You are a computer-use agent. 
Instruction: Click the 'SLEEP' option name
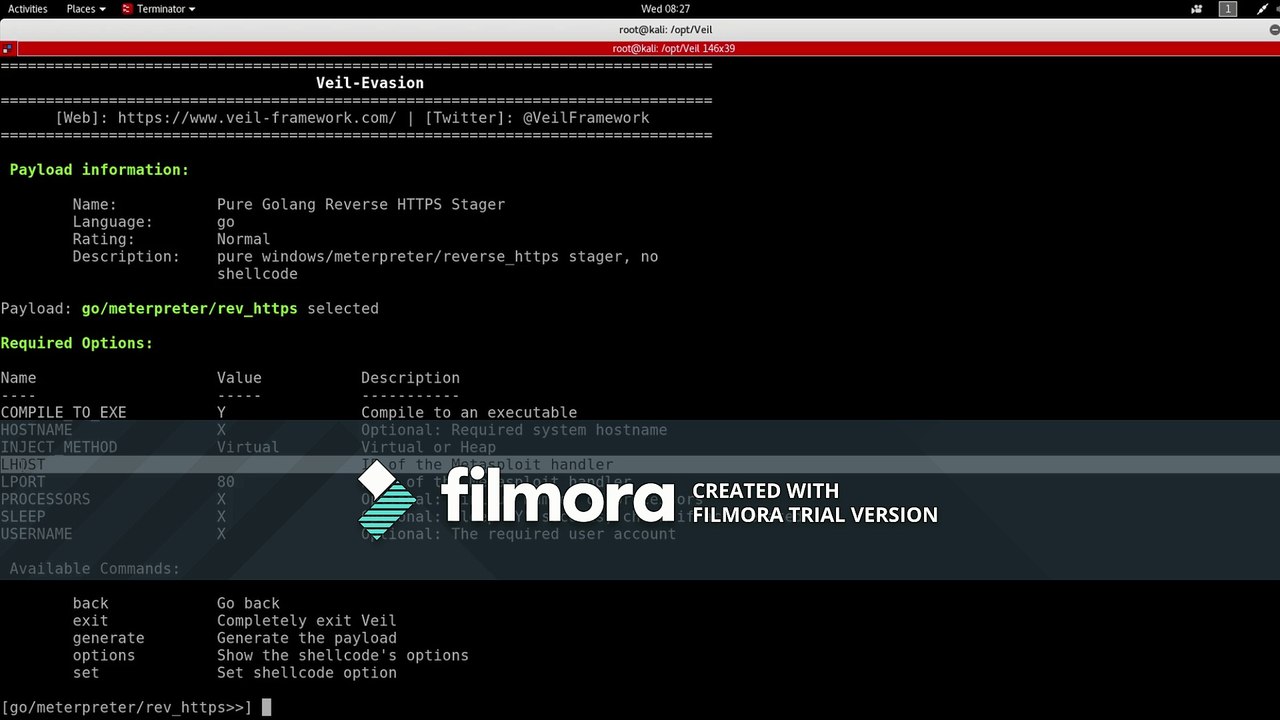(x=23, y=517)
